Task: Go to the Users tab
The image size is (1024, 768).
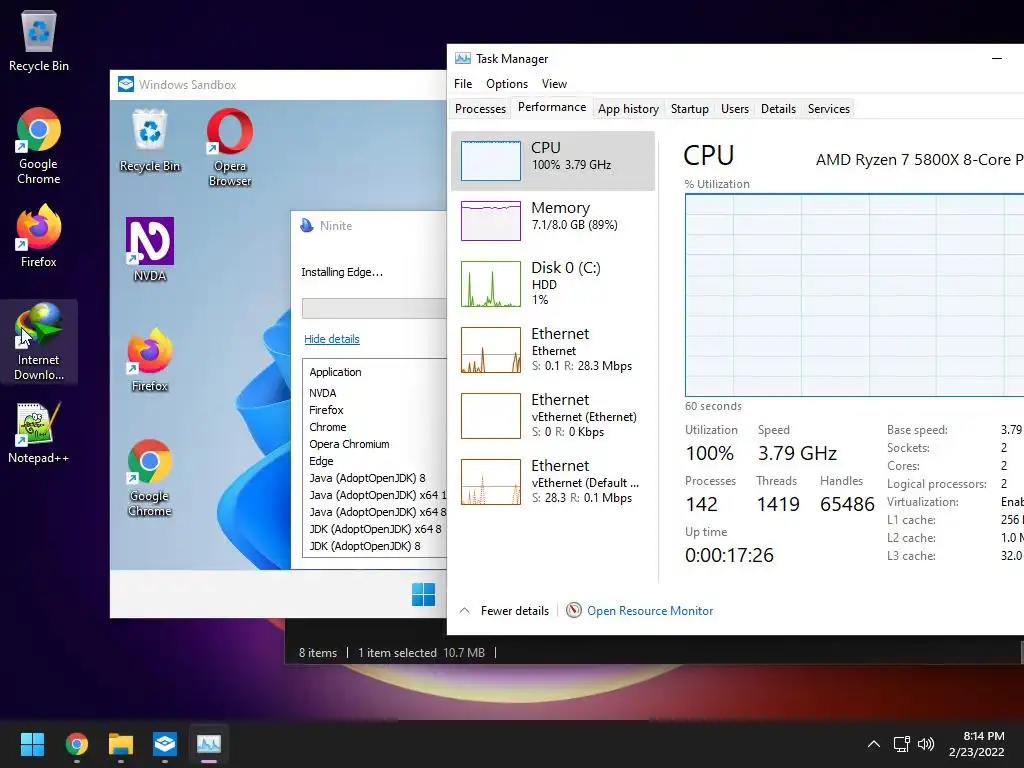Action: click(735, 108)
